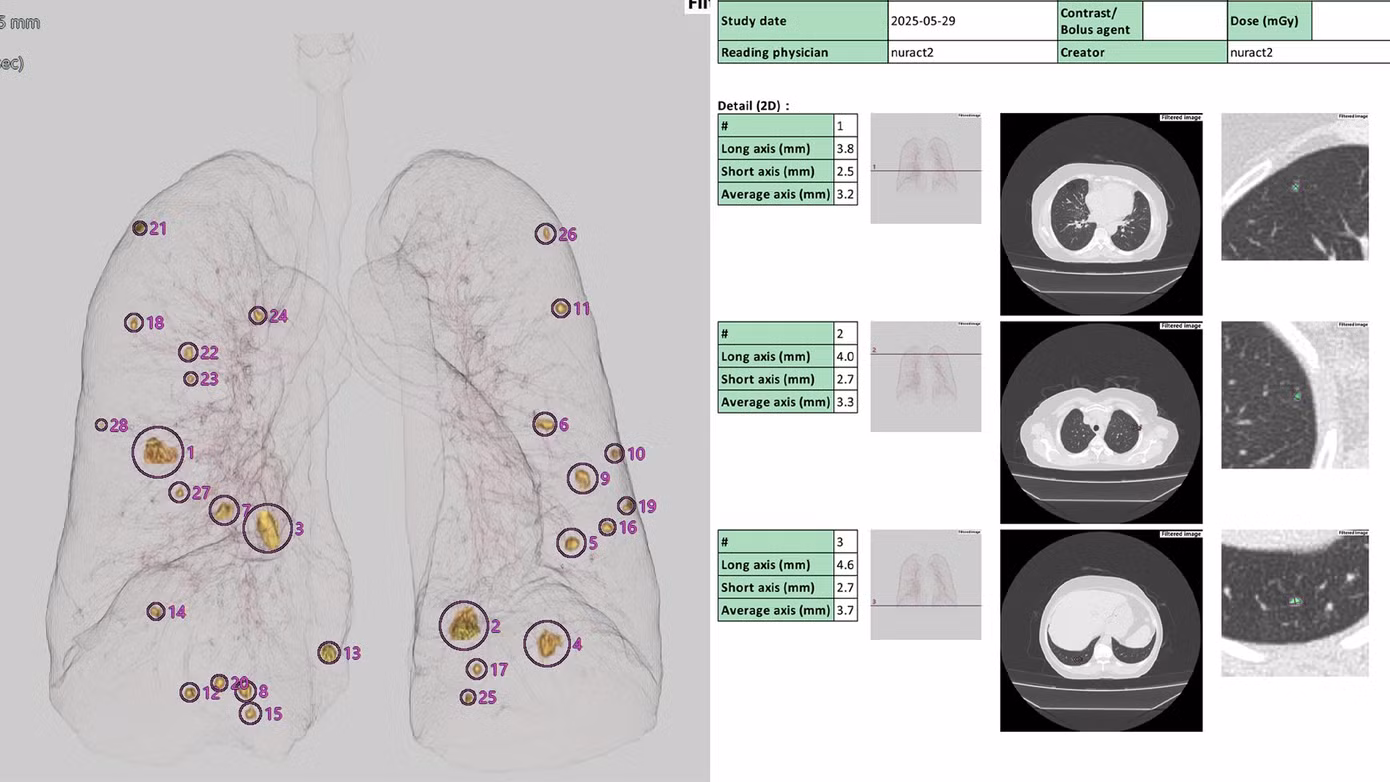Select small nodule marker 28 in the rendering
Screen dimensions: 1390x782
click(101, 425)
